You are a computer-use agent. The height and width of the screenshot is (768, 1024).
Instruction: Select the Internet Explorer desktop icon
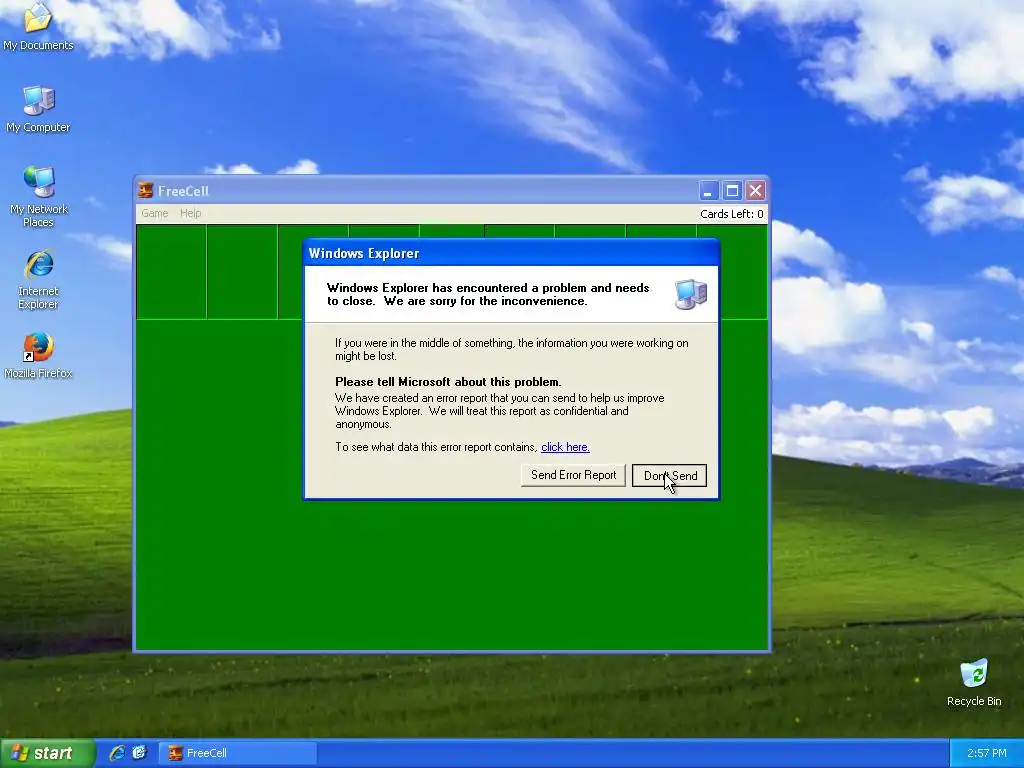click(38, 279)
